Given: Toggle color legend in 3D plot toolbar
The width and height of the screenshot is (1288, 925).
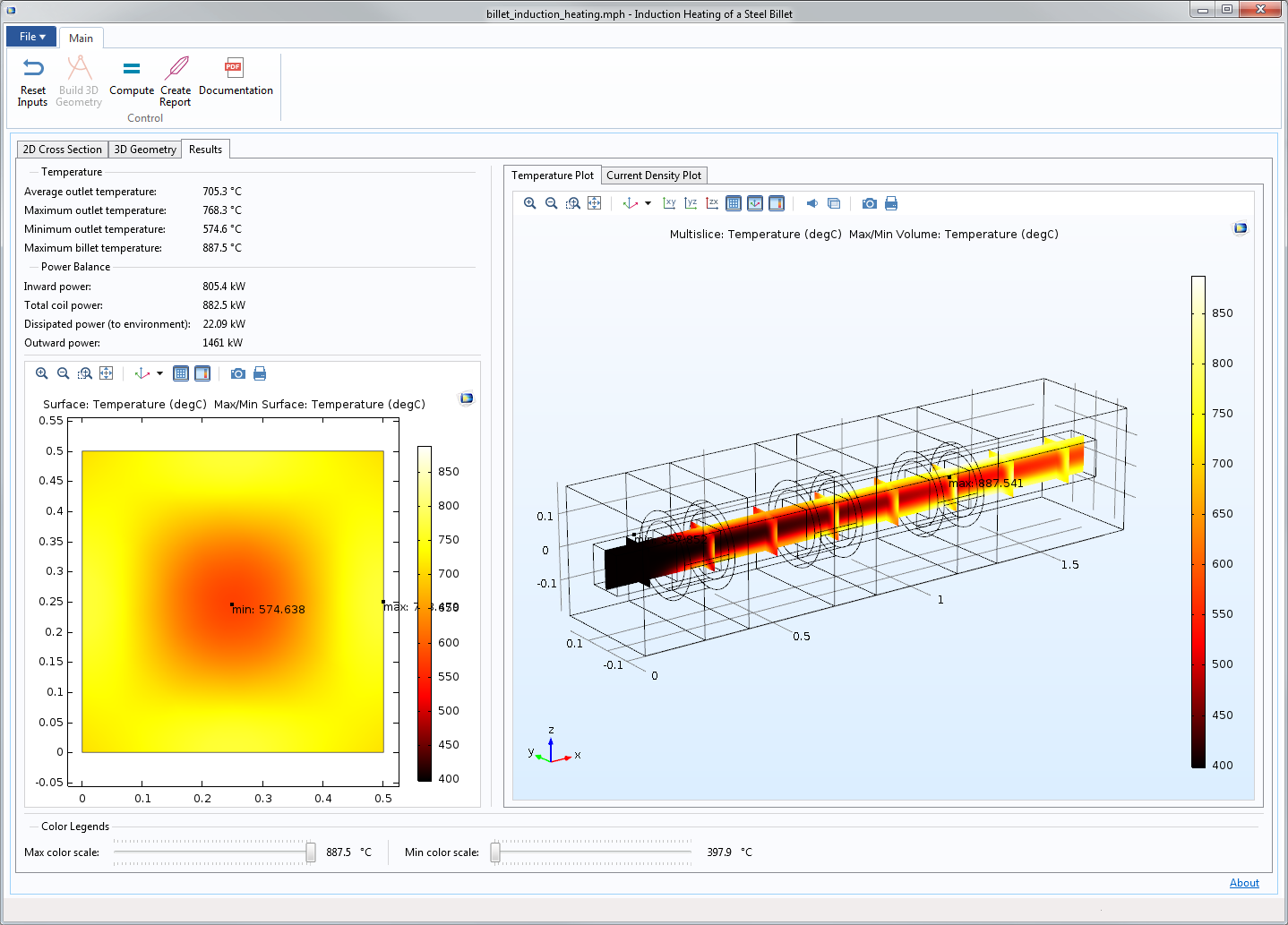Looking at the screenshot, I should coord(777,203).
